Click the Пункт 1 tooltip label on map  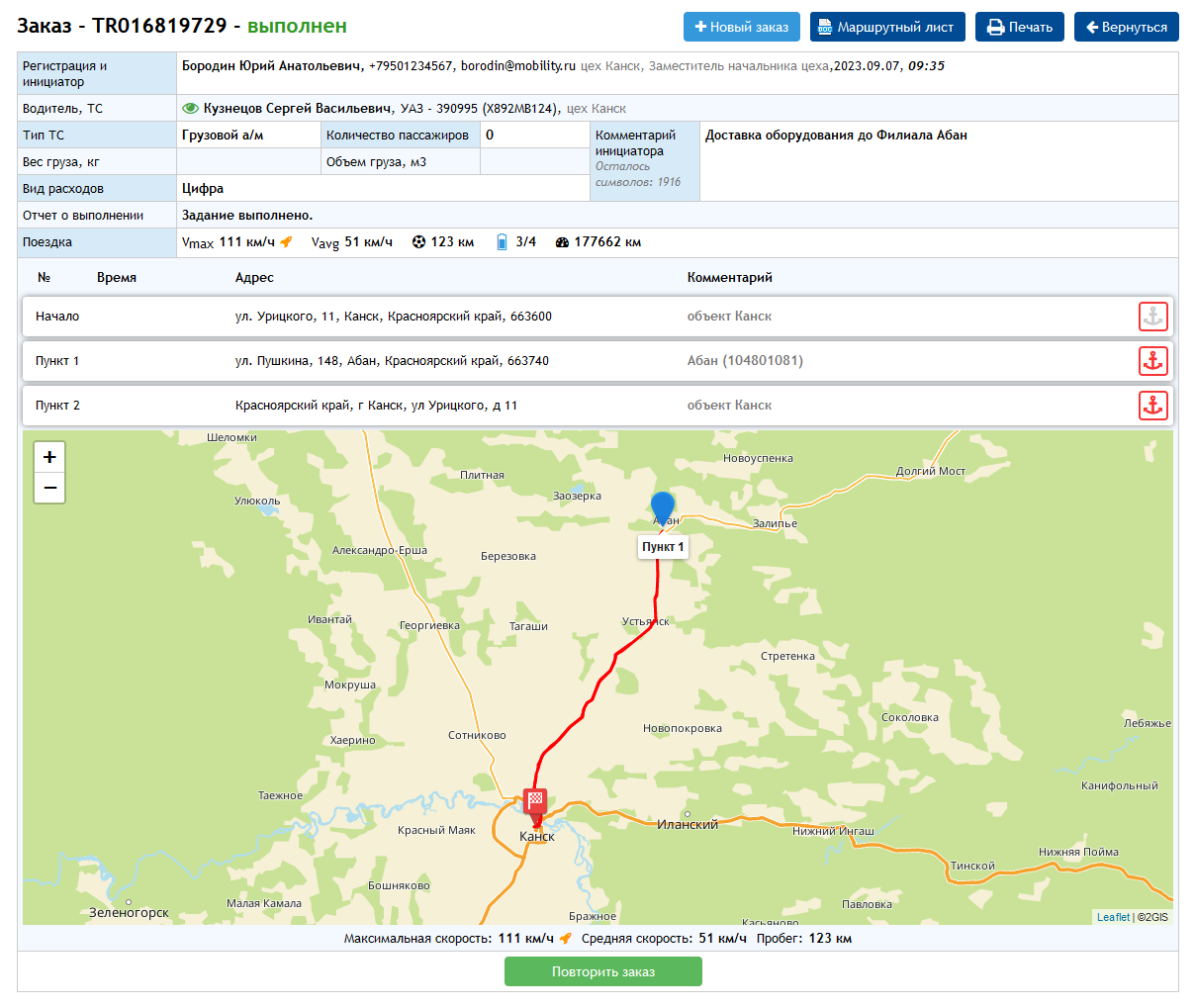coord(662,547)
